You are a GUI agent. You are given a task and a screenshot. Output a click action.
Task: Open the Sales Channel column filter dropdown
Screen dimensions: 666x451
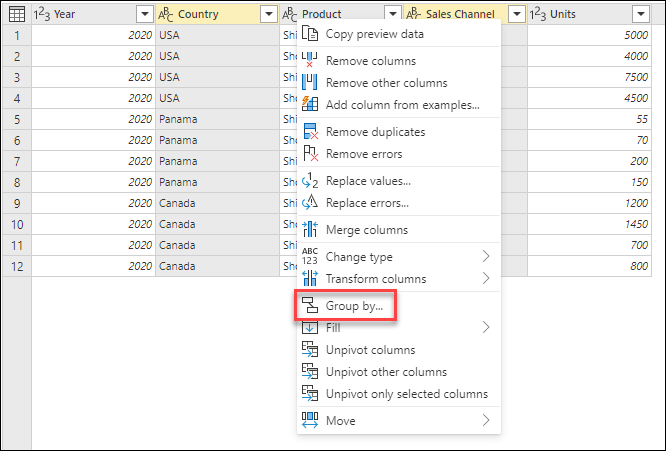tap(516, 14)
